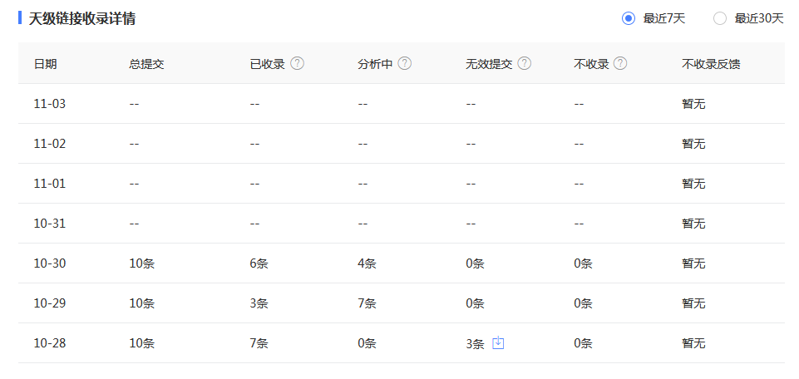Click the 天级链接收录详情 section title
This screenshot has width=799, height=379.
pyautogui.click(x=82, y=19)
